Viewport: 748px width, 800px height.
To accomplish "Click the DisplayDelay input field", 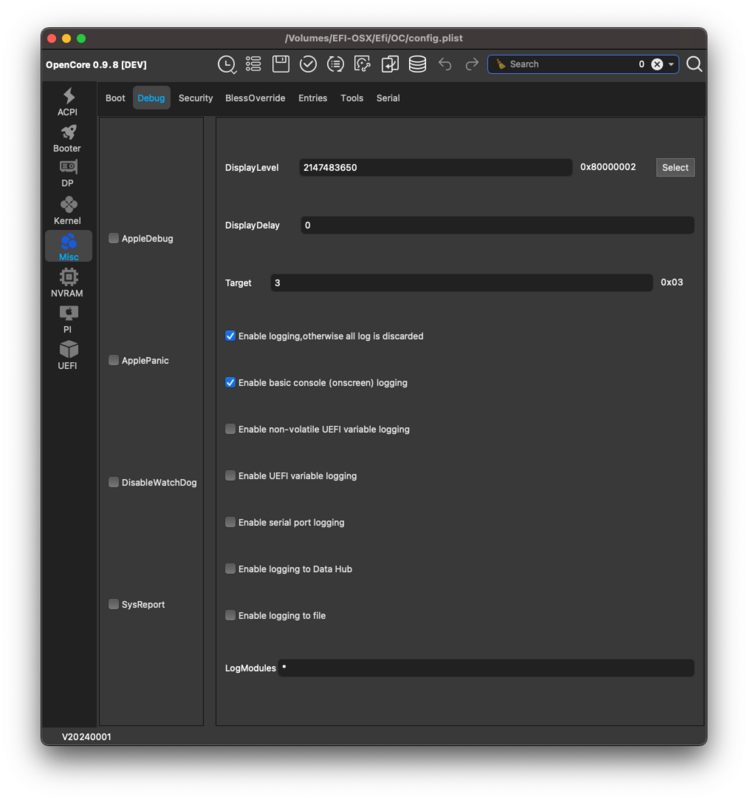I will click(497, 226).
